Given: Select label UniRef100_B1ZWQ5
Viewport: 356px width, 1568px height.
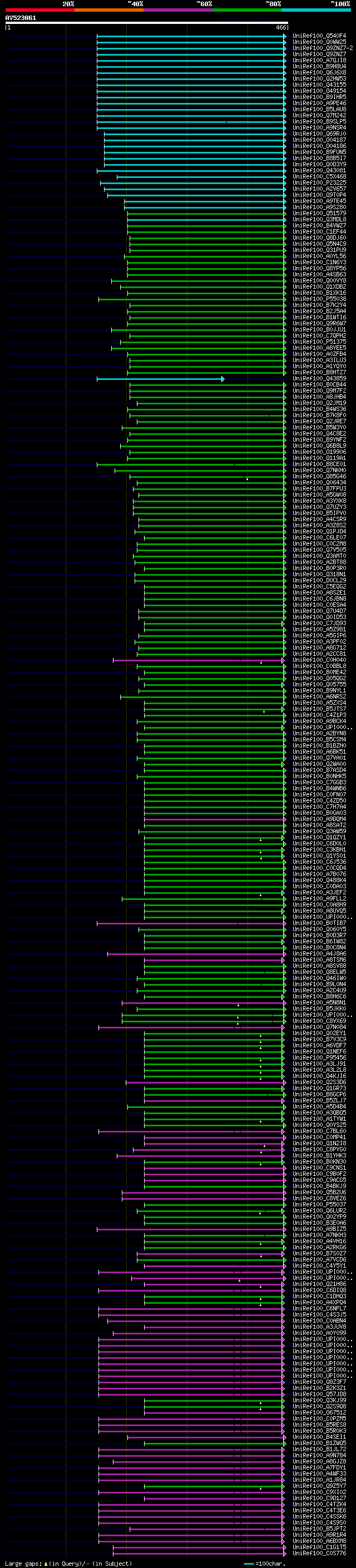Looking at the screenshot, I should coord(319,1443).
